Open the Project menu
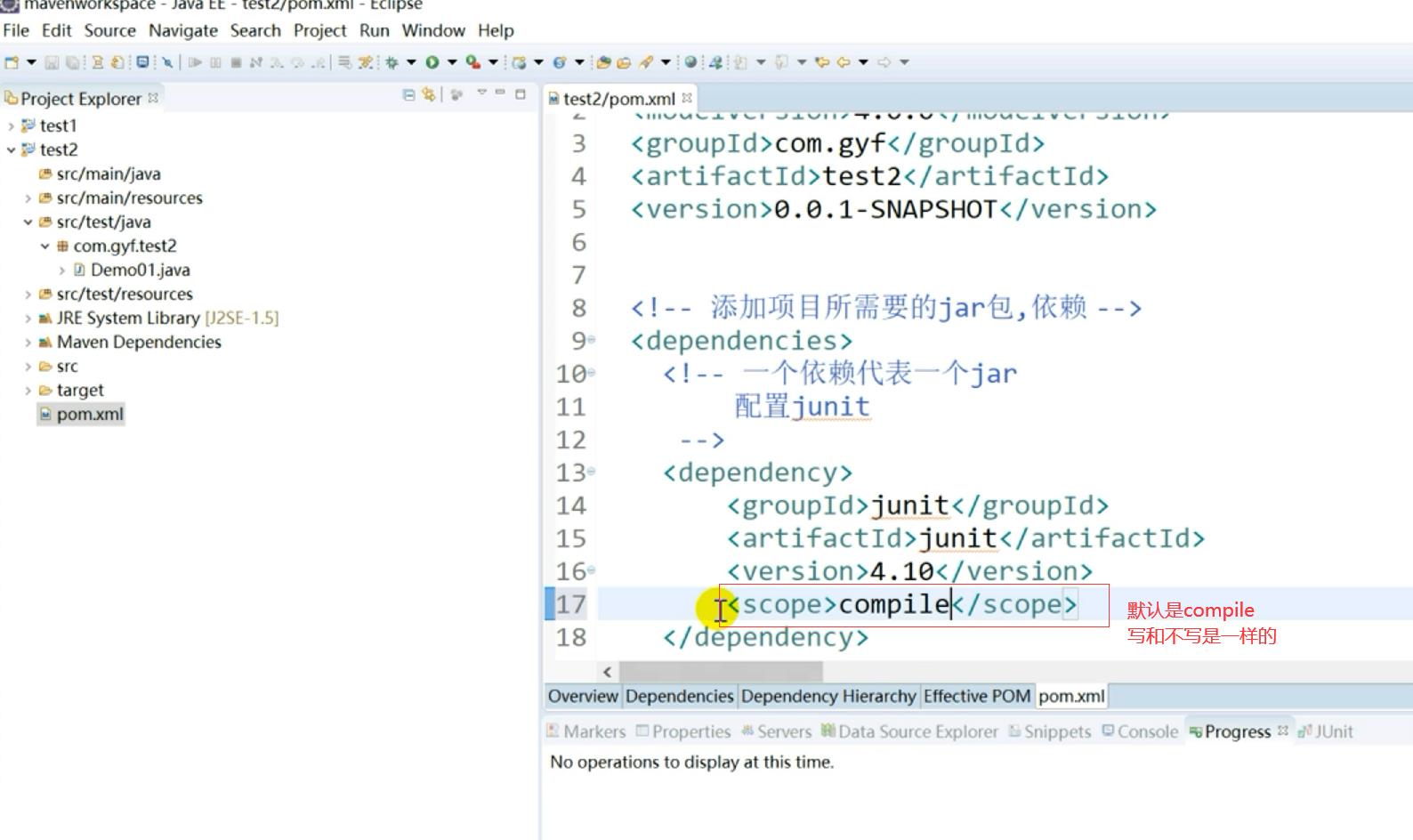1413x840 pixels. click(x=320, y=30)
